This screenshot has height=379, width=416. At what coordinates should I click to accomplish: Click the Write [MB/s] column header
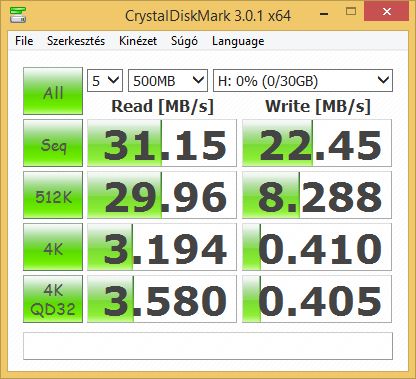pos(318,107)
